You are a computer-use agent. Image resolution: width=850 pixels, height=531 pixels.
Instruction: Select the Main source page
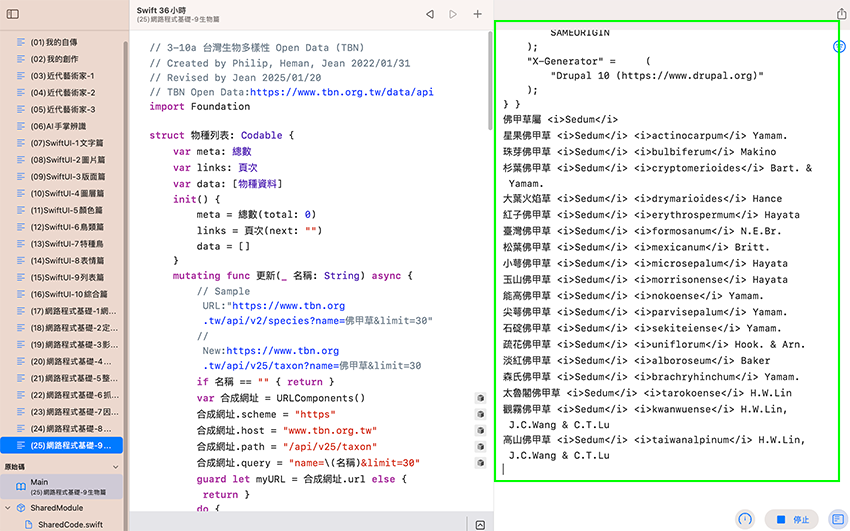click(x=60, y=487)
